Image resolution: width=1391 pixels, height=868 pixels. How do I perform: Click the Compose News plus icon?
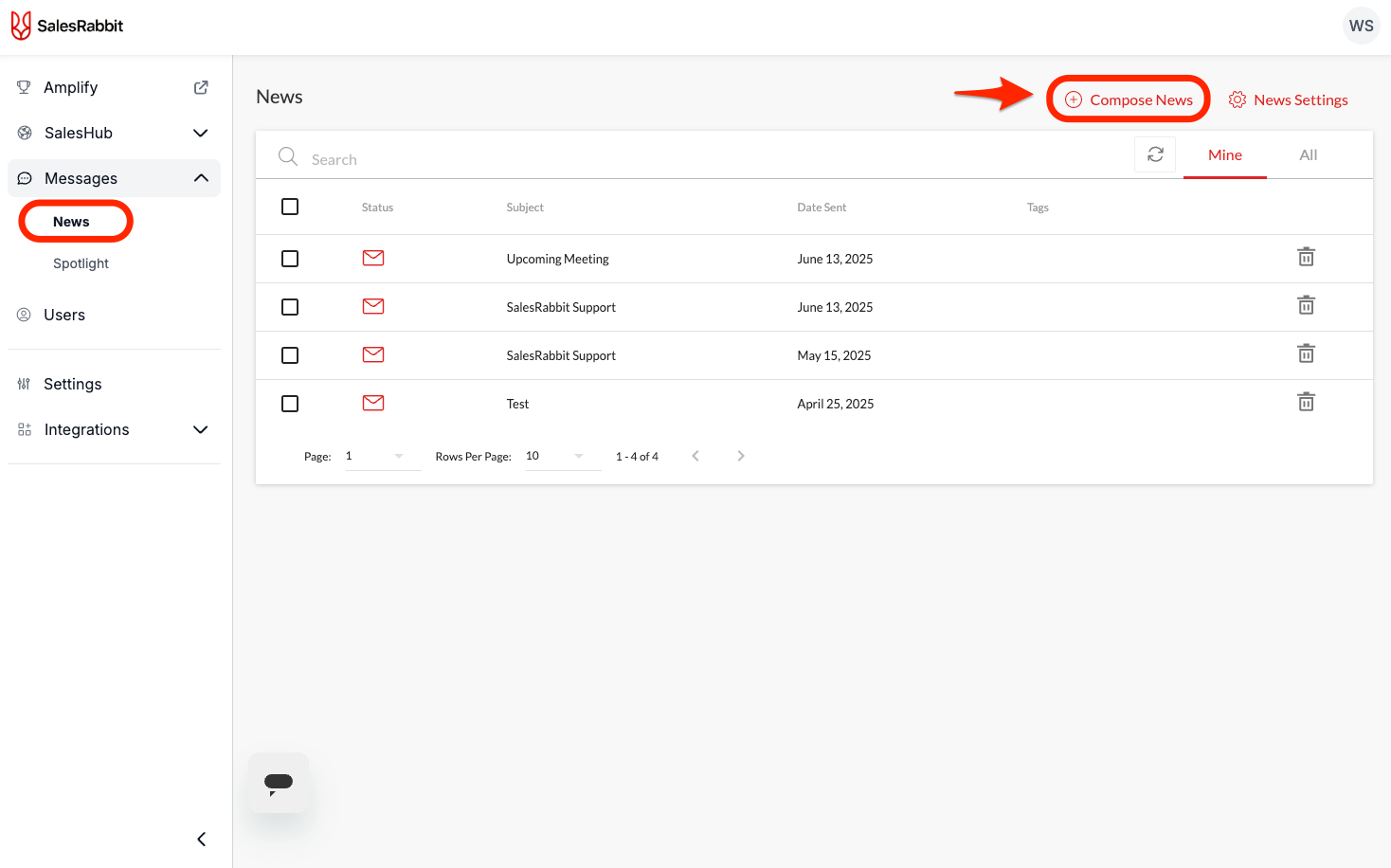1074,99
